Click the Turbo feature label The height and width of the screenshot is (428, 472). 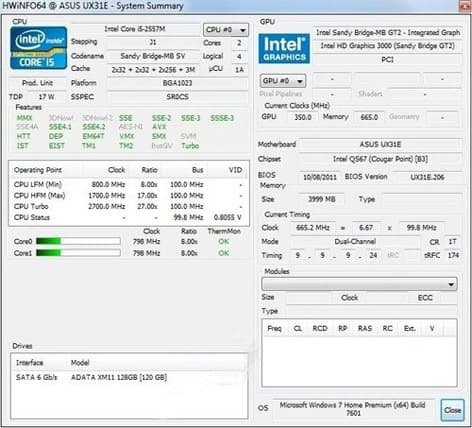pos(190,146)
